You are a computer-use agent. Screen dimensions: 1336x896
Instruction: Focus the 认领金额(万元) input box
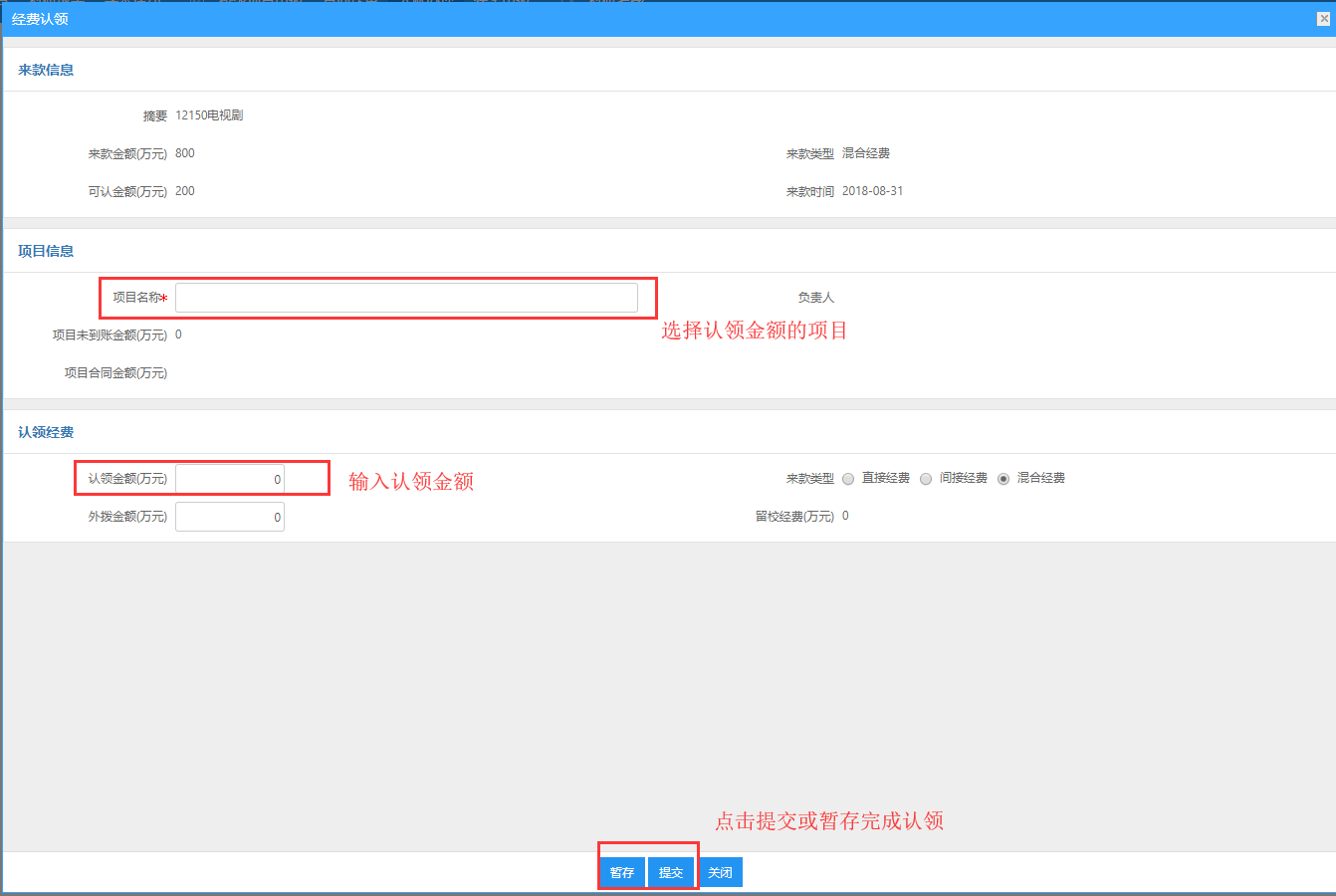[230, 479]
